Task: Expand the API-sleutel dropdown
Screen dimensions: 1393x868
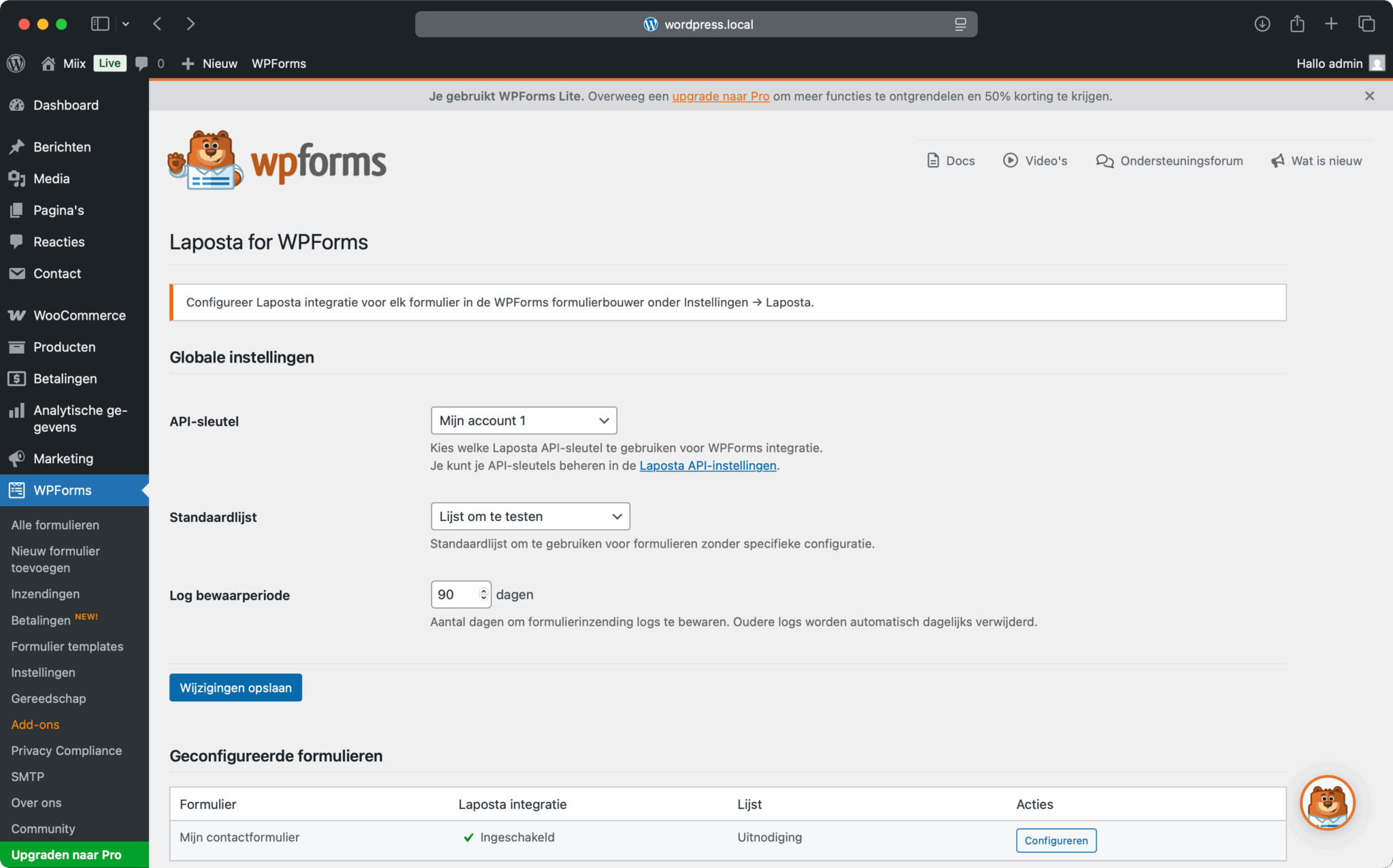Action: (524, 420)
